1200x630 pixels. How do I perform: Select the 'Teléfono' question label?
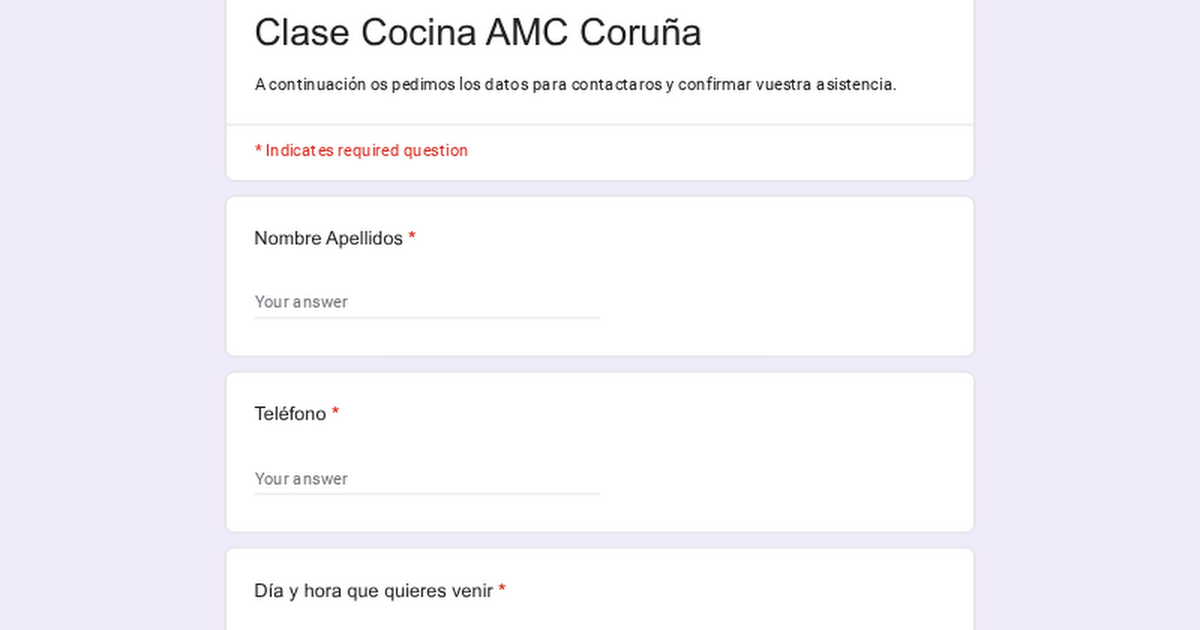click(x=290, y=414)
